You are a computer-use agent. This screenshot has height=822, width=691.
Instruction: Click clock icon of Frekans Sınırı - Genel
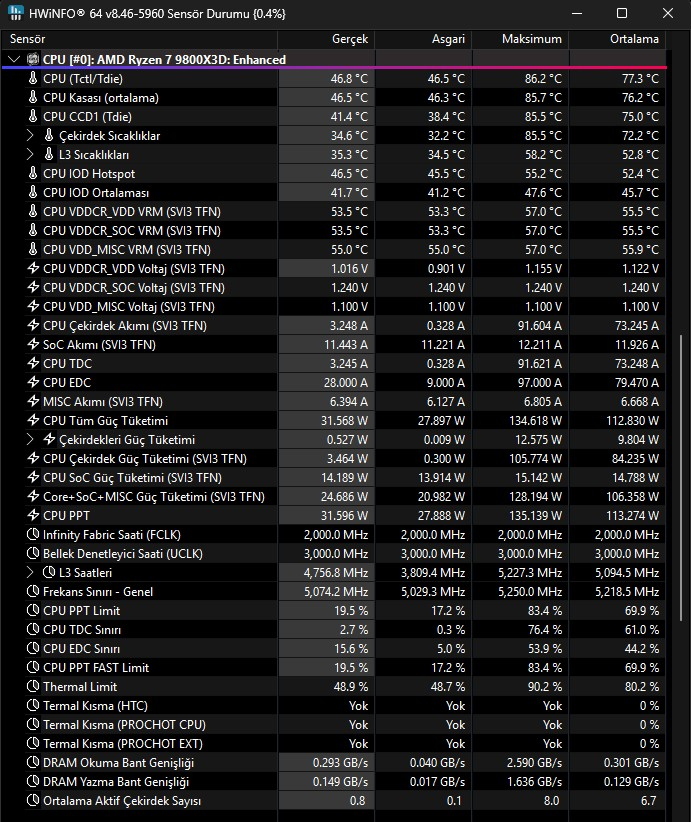[x=33, y=591]
